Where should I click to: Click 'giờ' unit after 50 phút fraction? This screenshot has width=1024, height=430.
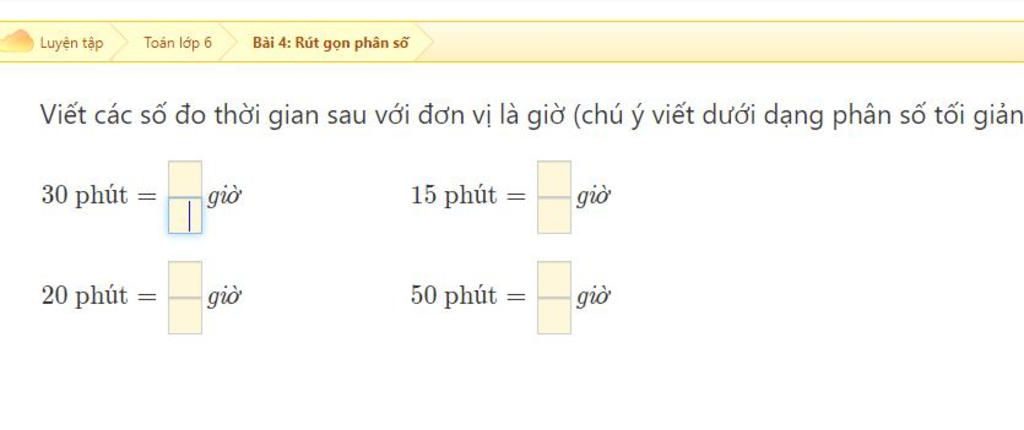pyautogui.click(x=594, y=297)
